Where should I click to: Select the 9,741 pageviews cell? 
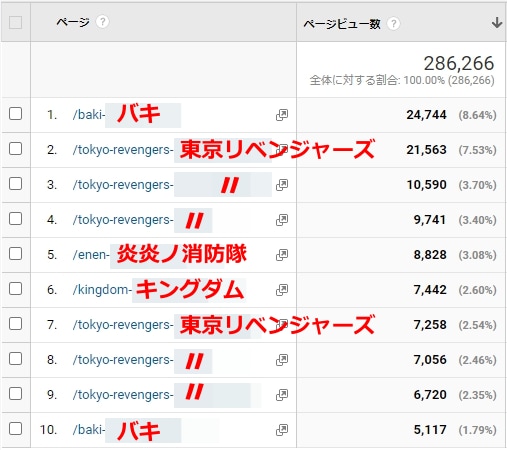click(x=430, y=220)
